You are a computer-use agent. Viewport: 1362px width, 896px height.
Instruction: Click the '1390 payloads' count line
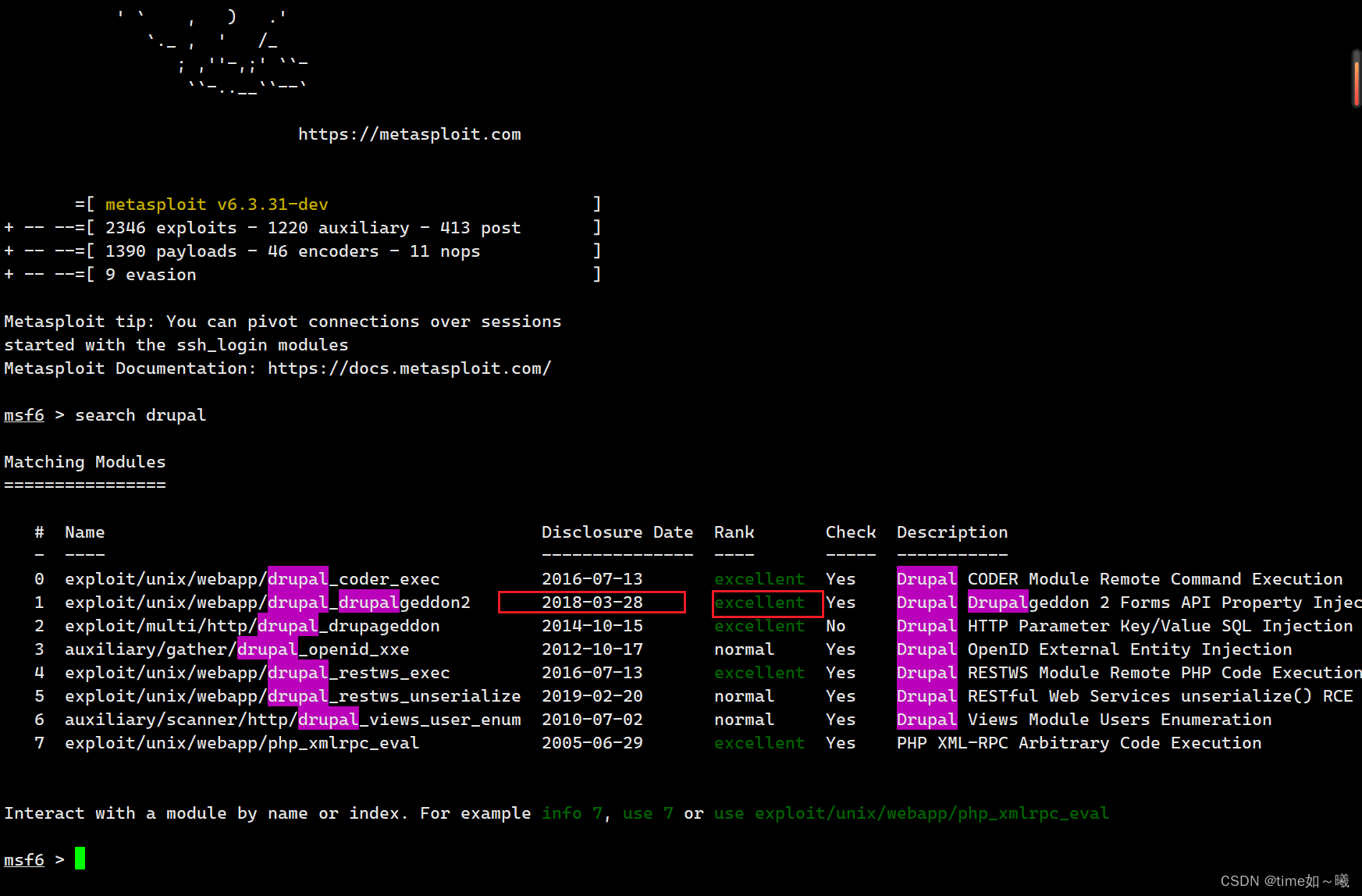(x=293, y=251)
